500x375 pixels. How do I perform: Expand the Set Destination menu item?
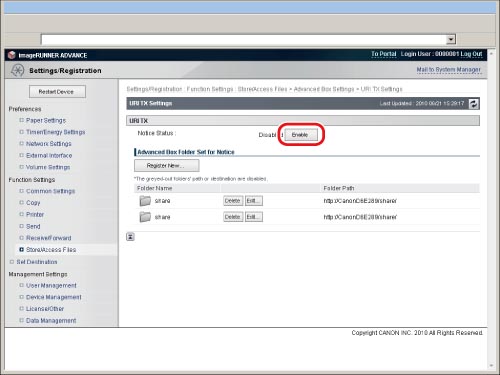tap(37, 262)
